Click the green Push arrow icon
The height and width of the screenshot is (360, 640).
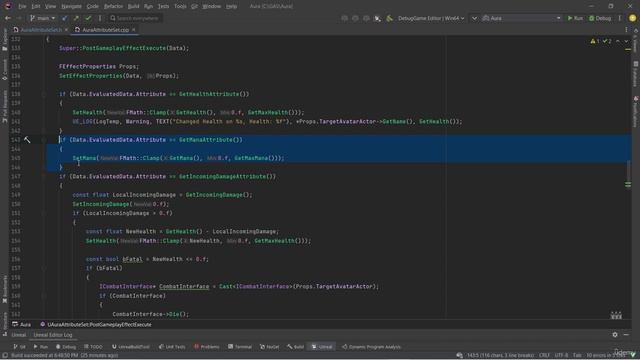[76, 18]
